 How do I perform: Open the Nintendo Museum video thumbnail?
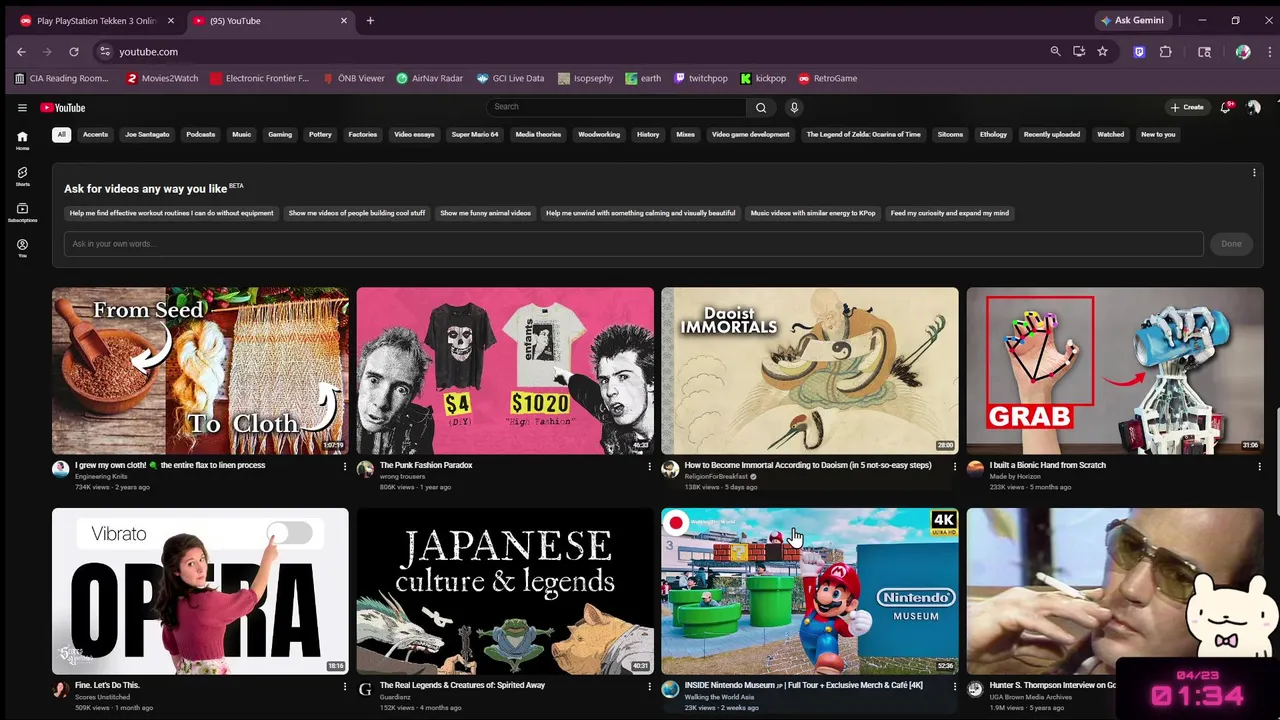[x=810, y=591]
